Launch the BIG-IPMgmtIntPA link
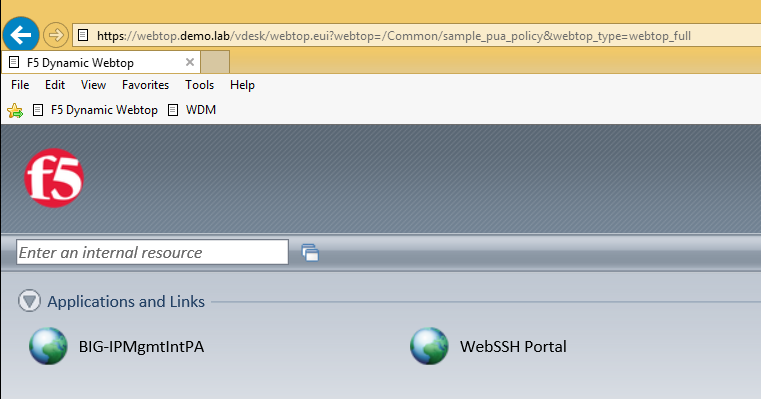Image resolution: width=761 pixels, height=399 pixels. [x=141, y=347]
